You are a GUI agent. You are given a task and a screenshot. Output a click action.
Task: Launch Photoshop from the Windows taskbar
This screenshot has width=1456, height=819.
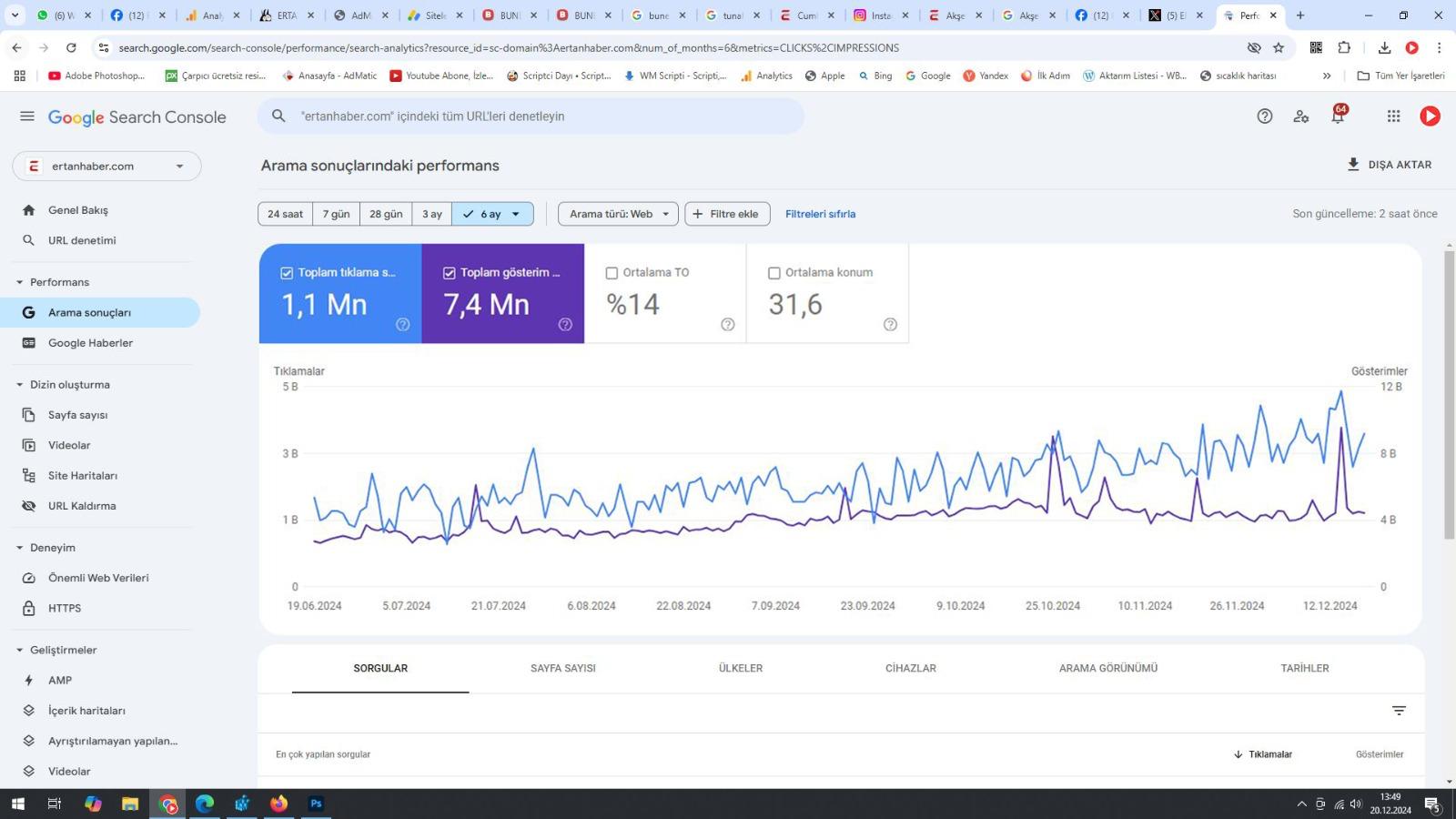click(316, 804)
